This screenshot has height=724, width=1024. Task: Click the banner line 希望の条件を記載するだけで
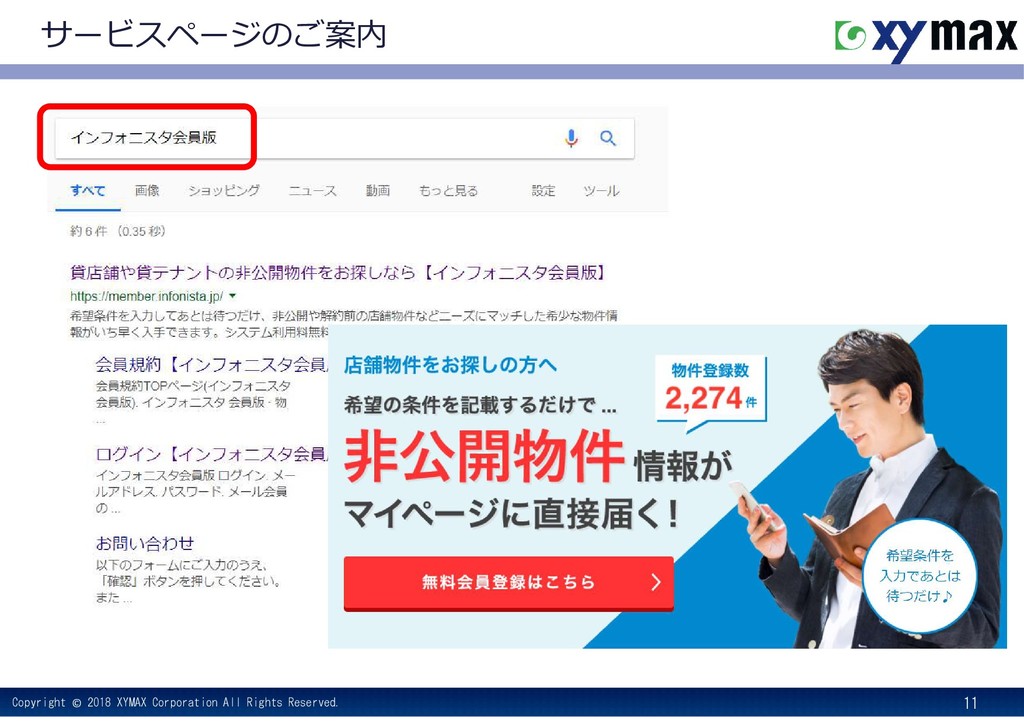coord(480,405)
